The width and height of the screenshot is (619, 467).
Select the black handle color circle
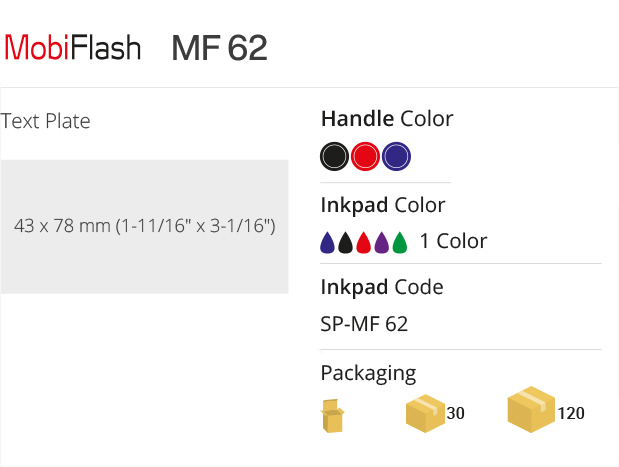click(x=334, y=156)
